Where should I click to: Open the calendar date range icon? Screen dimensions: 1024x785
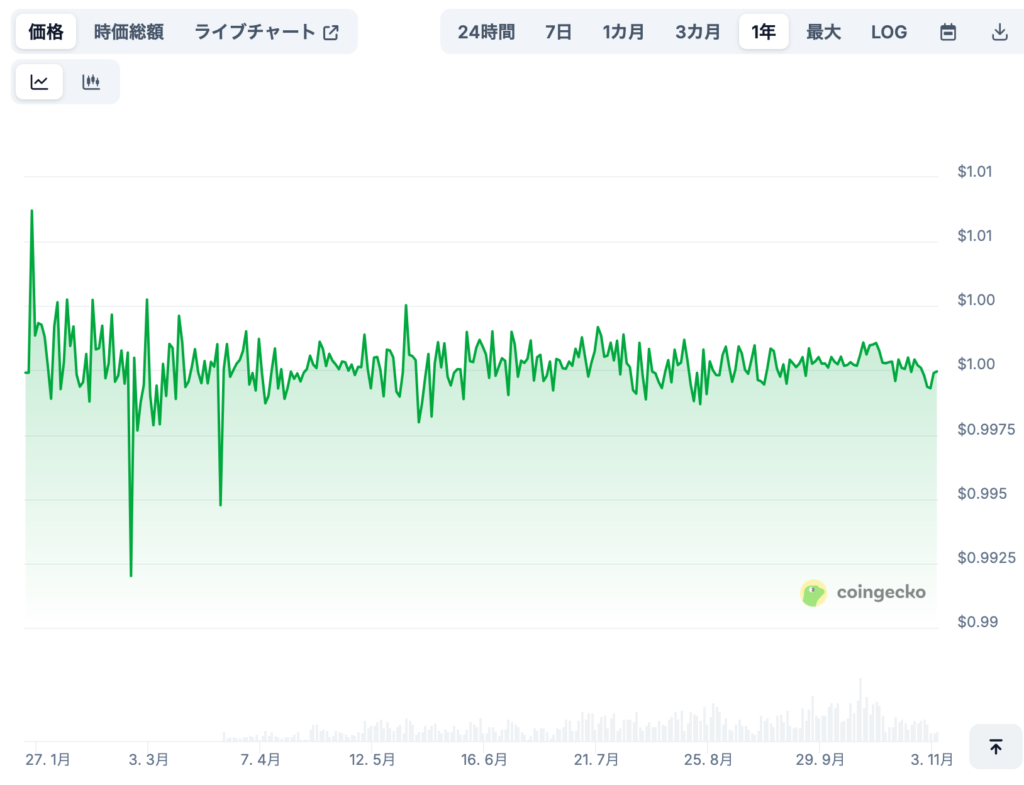[947, 31]
